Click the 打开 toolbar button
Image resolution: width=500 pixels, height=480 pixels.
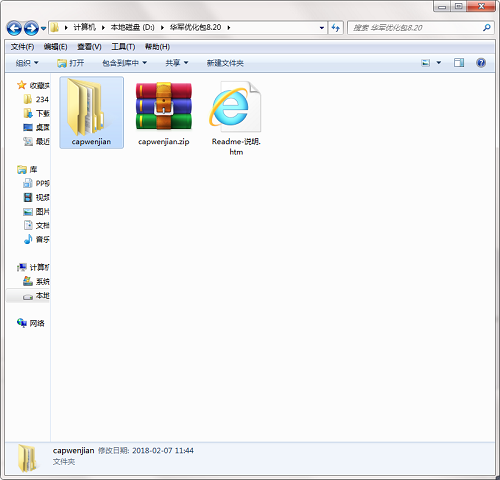(71, 63)
